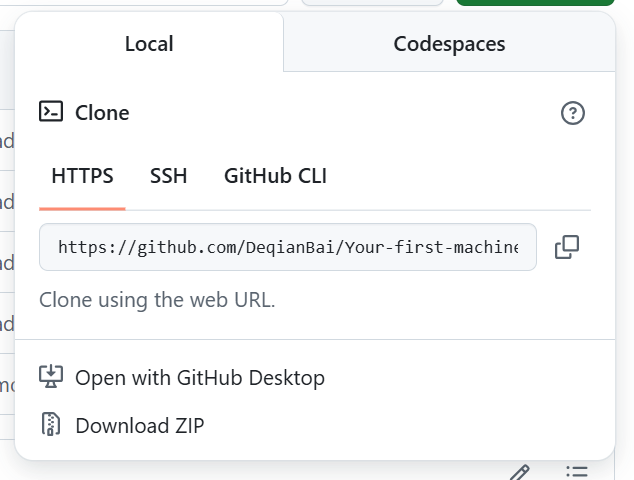Image resolution: width=634 pixels, height=480 pixels.
Task: Click the HTTPS repository URL field
Action: coord(288,247)
